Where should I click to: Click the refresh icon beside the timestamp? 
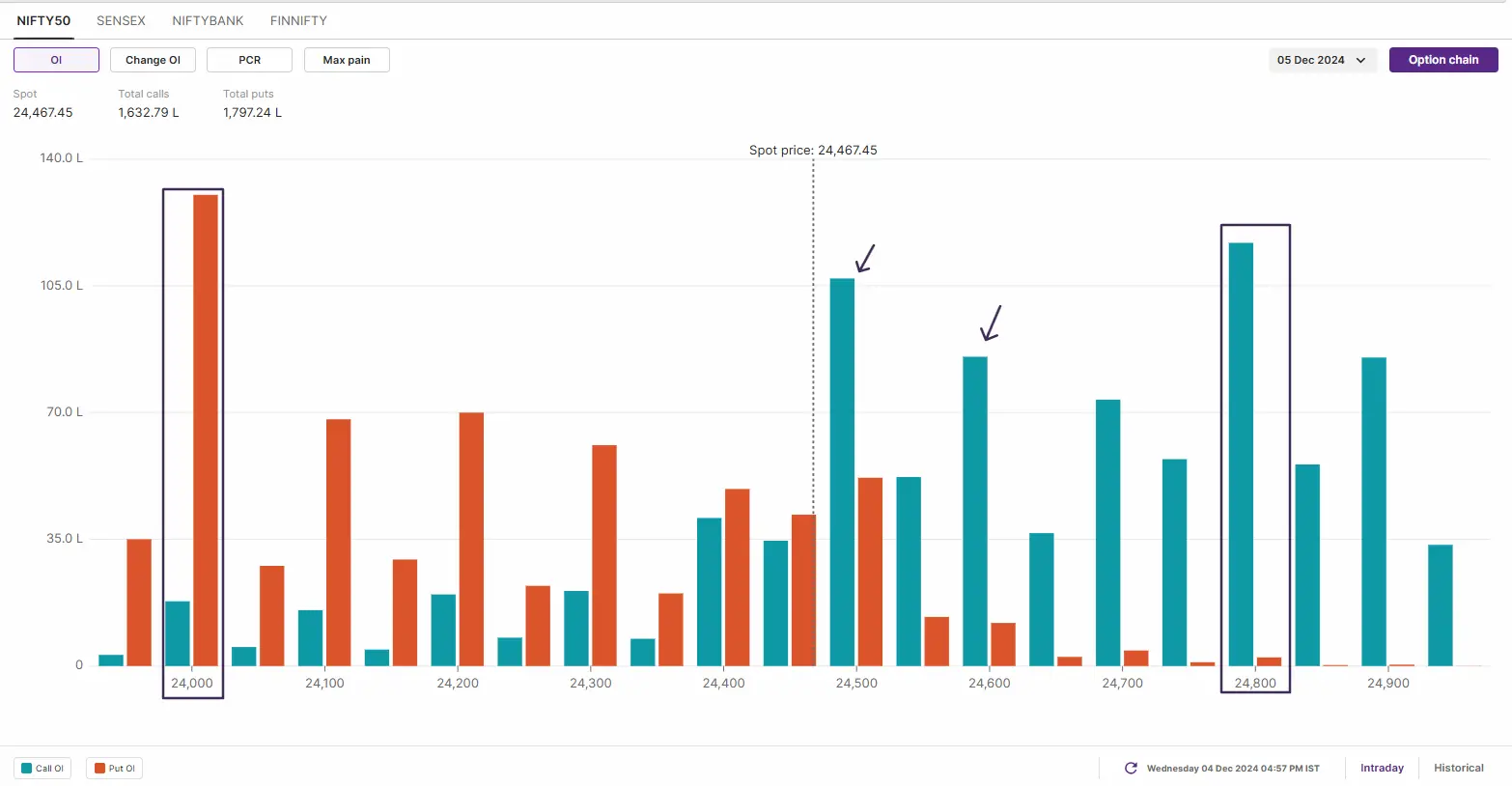click(1131, 769)
